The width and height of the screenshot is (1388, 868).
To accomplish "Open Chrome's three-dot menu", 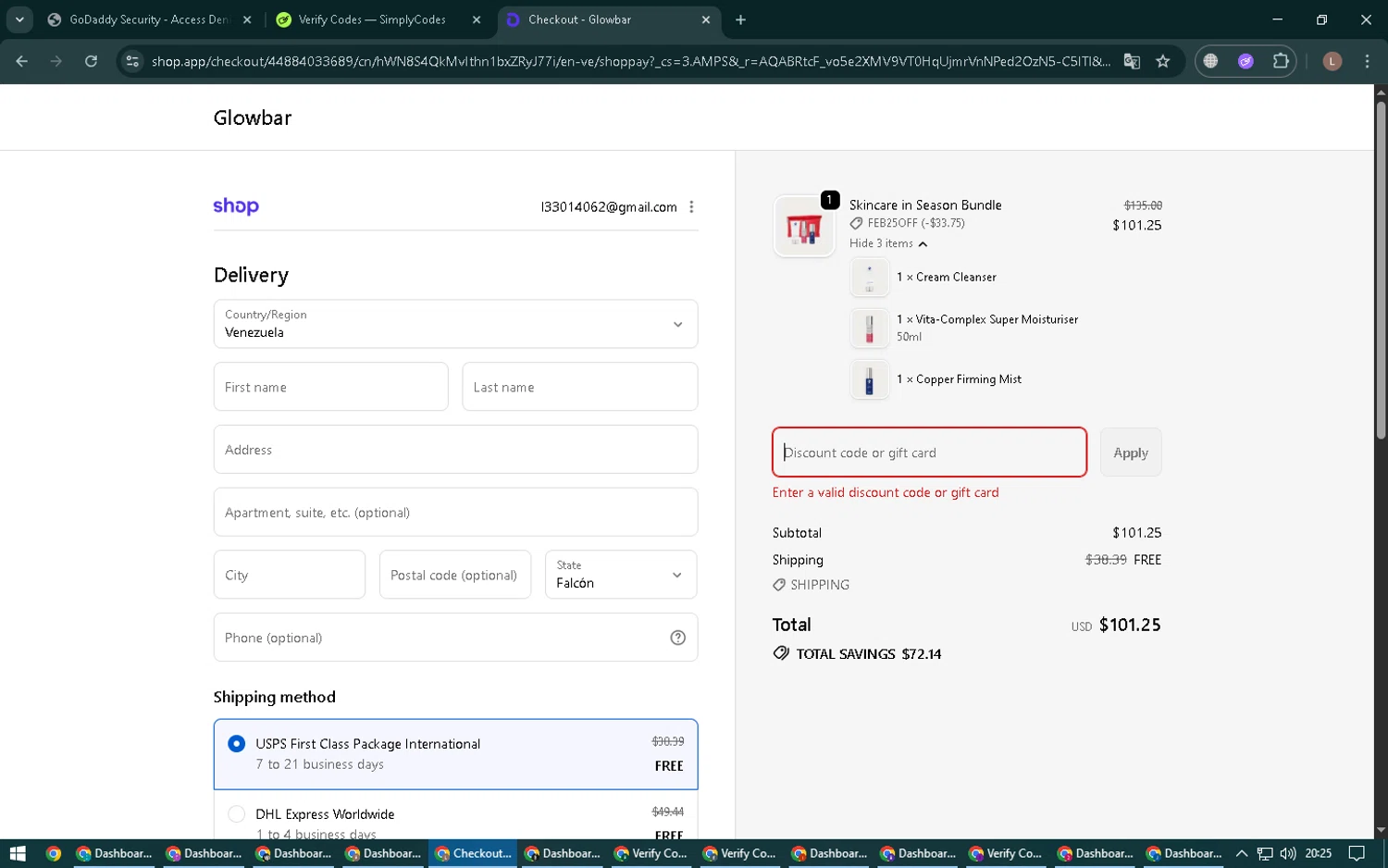I will (1367, 61).
